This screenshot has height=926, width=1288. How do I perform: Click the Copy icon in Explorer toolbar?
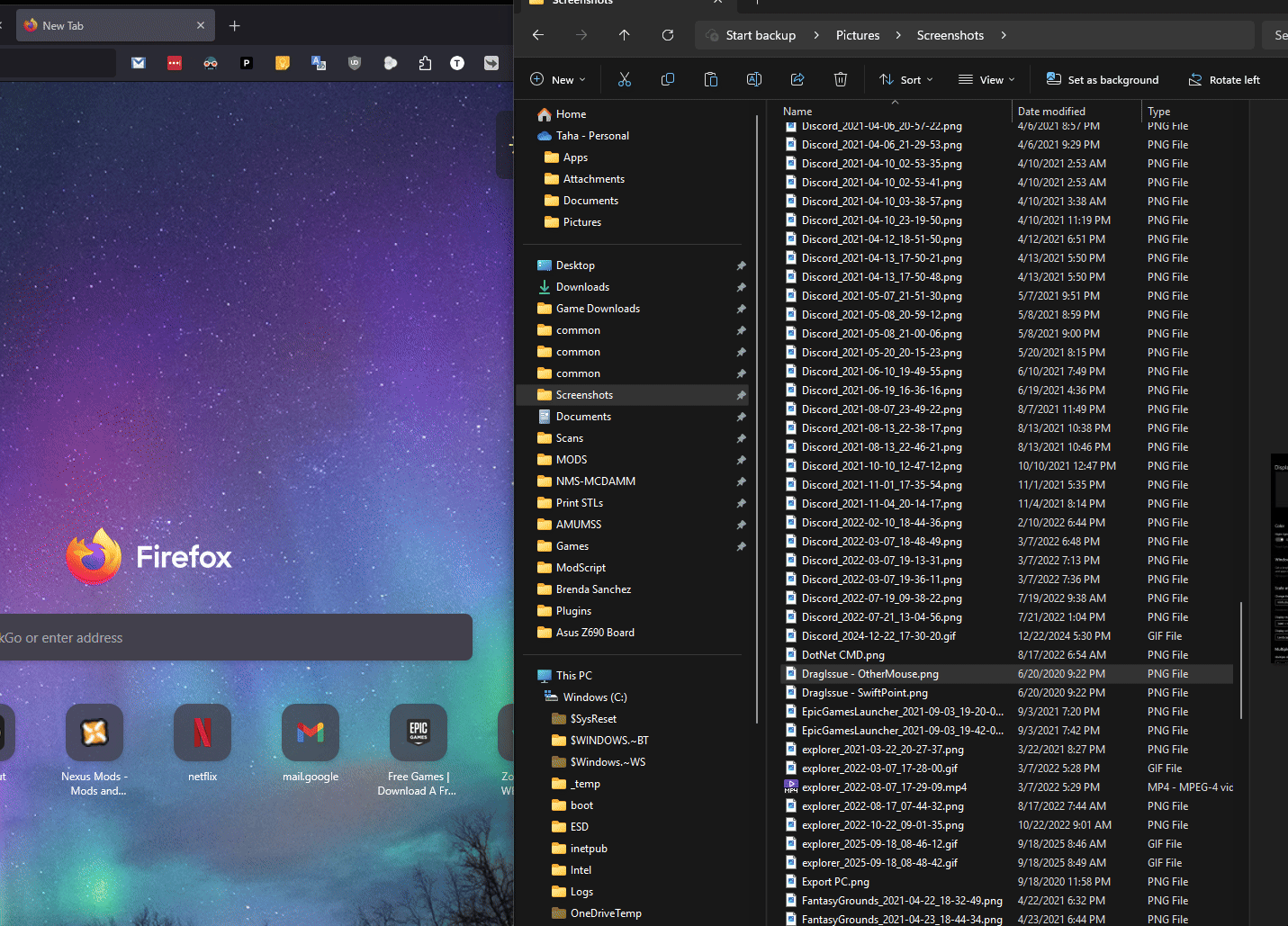[668, 79]
